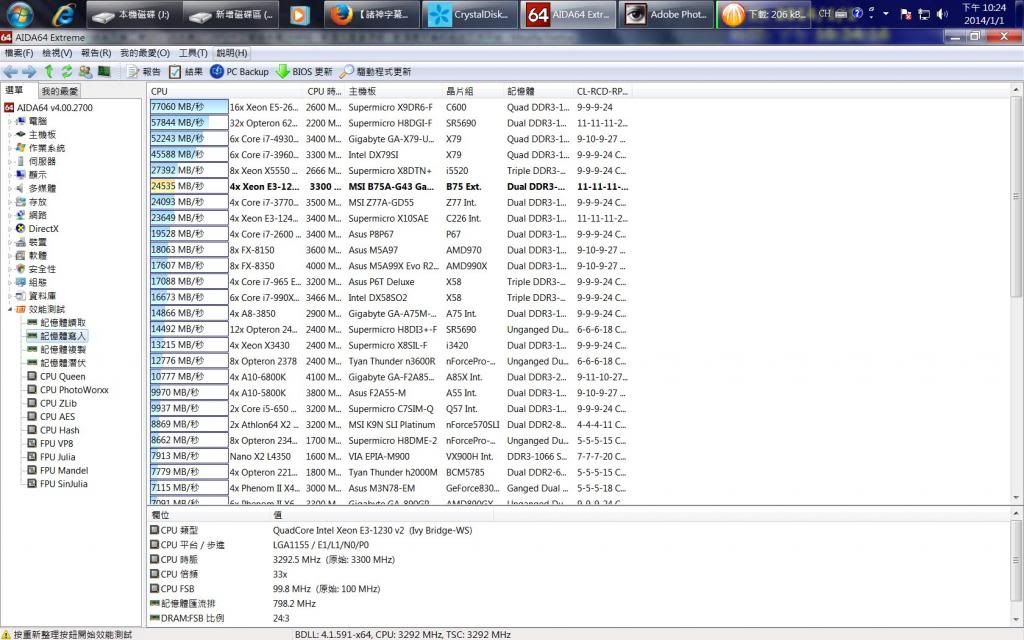Open the 報告(R) menu
Screen dimensions: 1024x640
click(x=96, y=53)
